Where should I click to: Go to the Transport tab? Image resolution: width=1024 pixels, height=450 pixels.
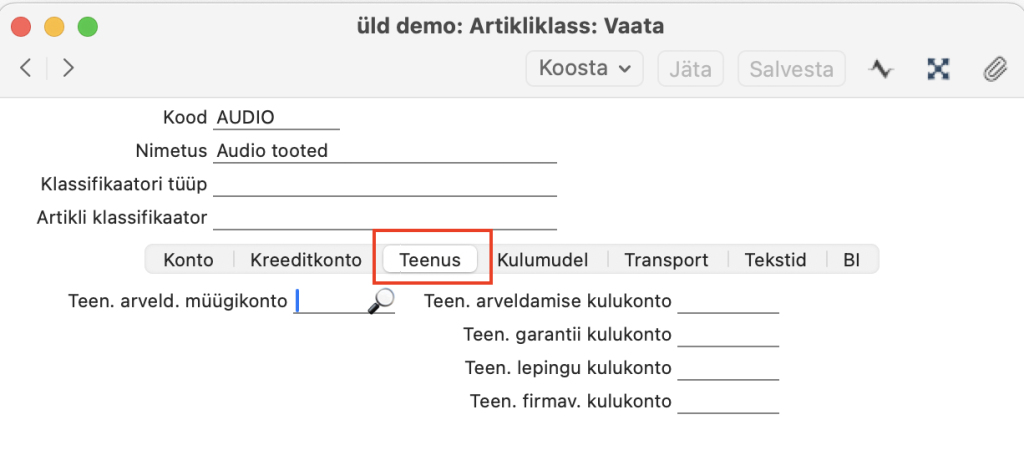pyautogui.click(x=666, y=260)
